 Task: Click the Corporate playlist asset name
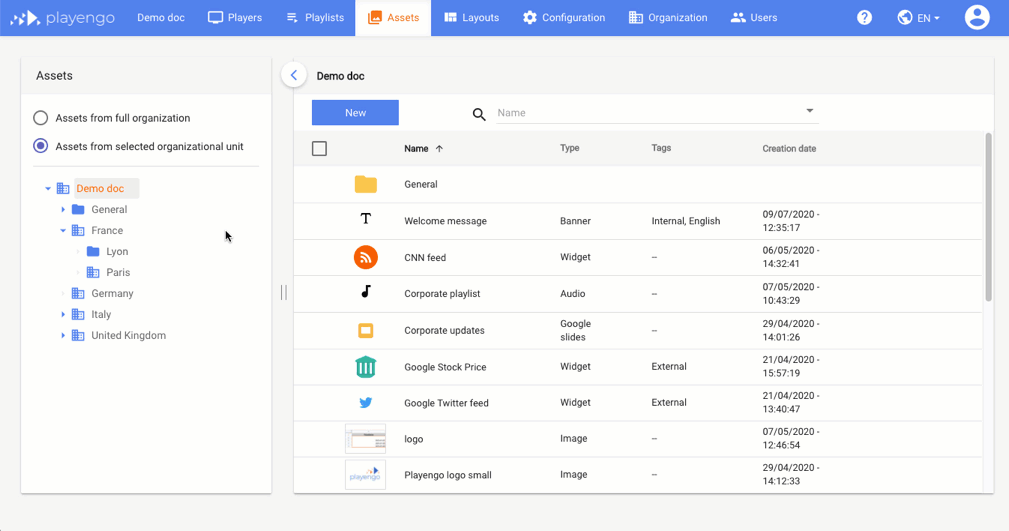click(x=442, y=293)
